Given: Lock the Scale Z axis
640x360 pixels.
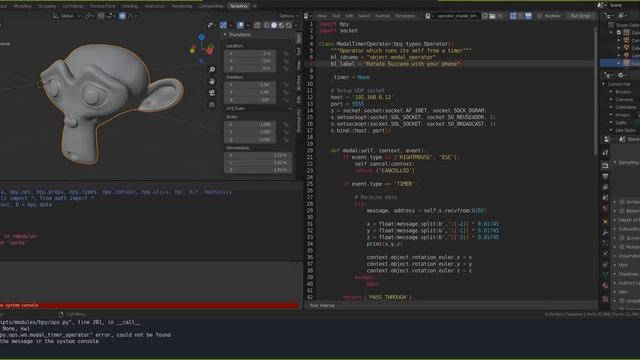Looking at the screenshot, I should click(286, 139).
